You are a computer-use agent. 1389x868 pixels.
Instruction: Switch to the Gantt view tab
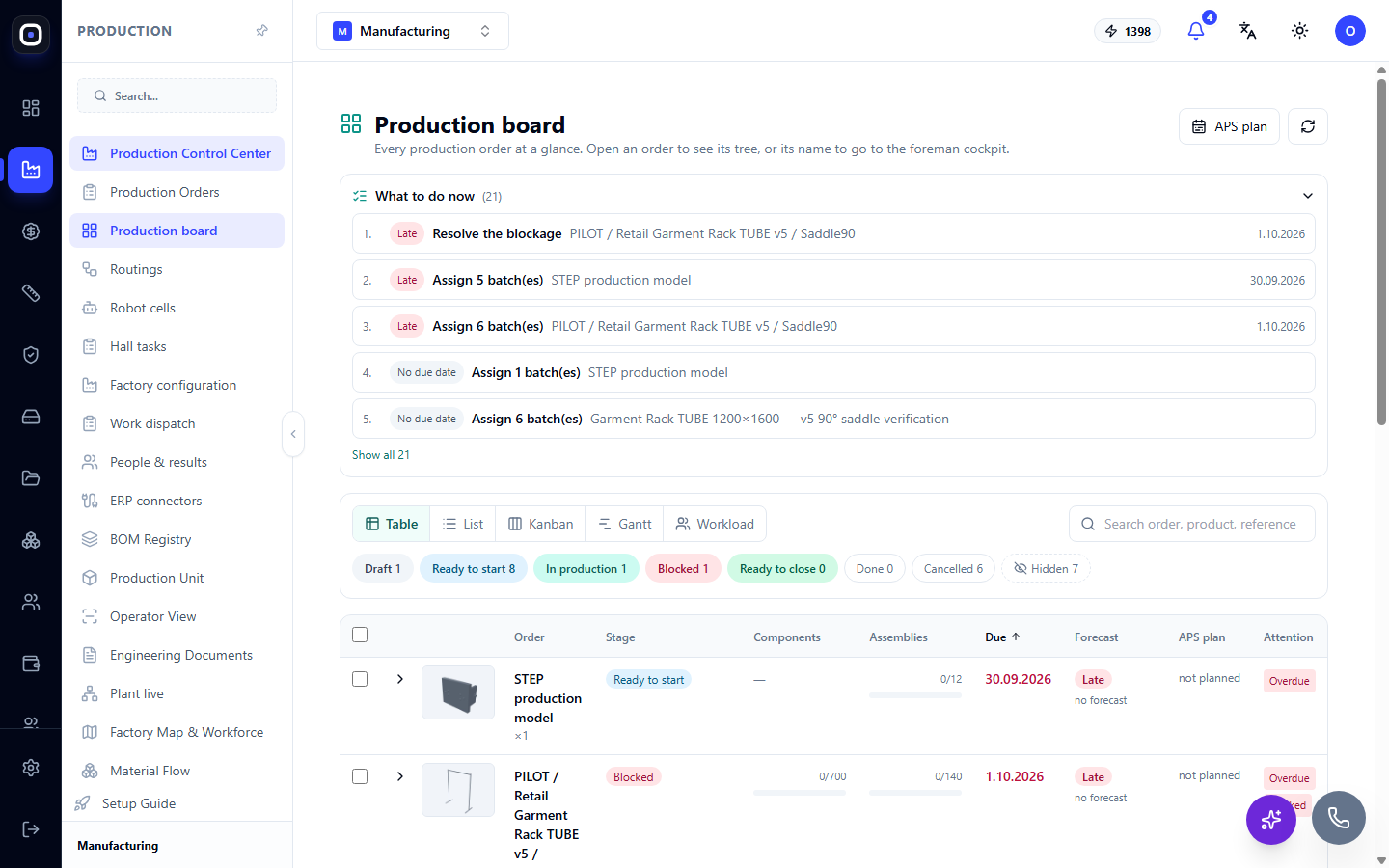(x=625, y=524)
